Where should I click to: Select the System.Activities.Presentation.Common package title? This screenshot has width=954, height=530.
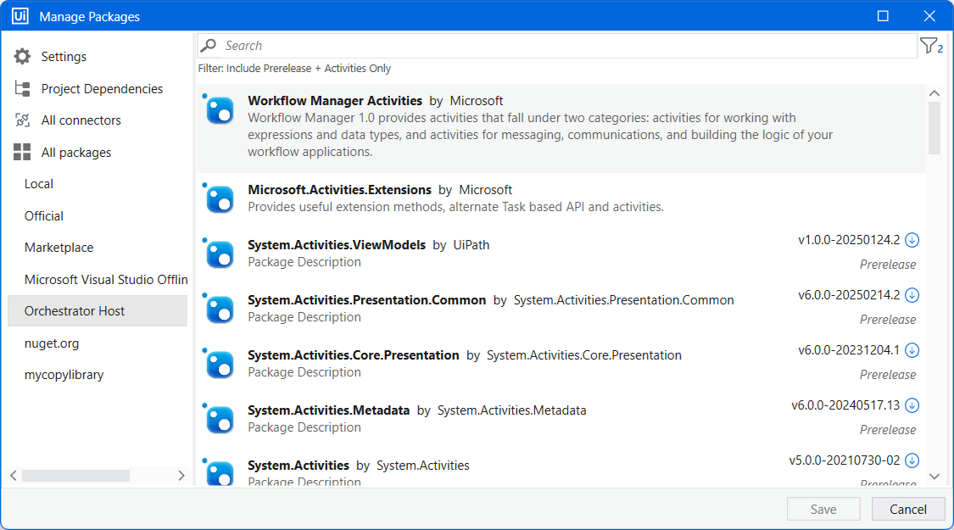point(367,300)
